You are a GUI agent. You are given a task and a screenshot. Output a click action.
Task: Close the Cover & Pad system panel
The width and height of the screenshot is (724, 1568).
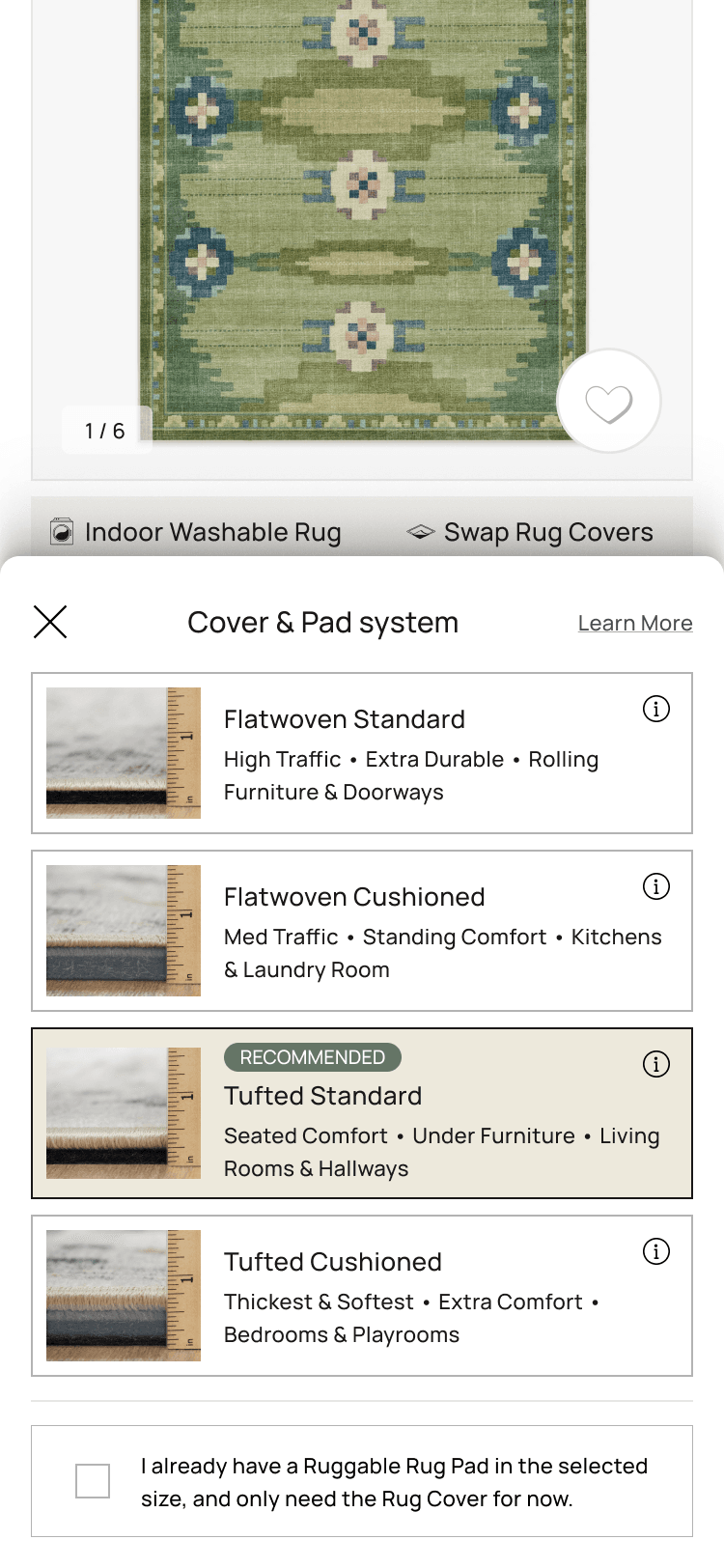[x=50, y=622]
